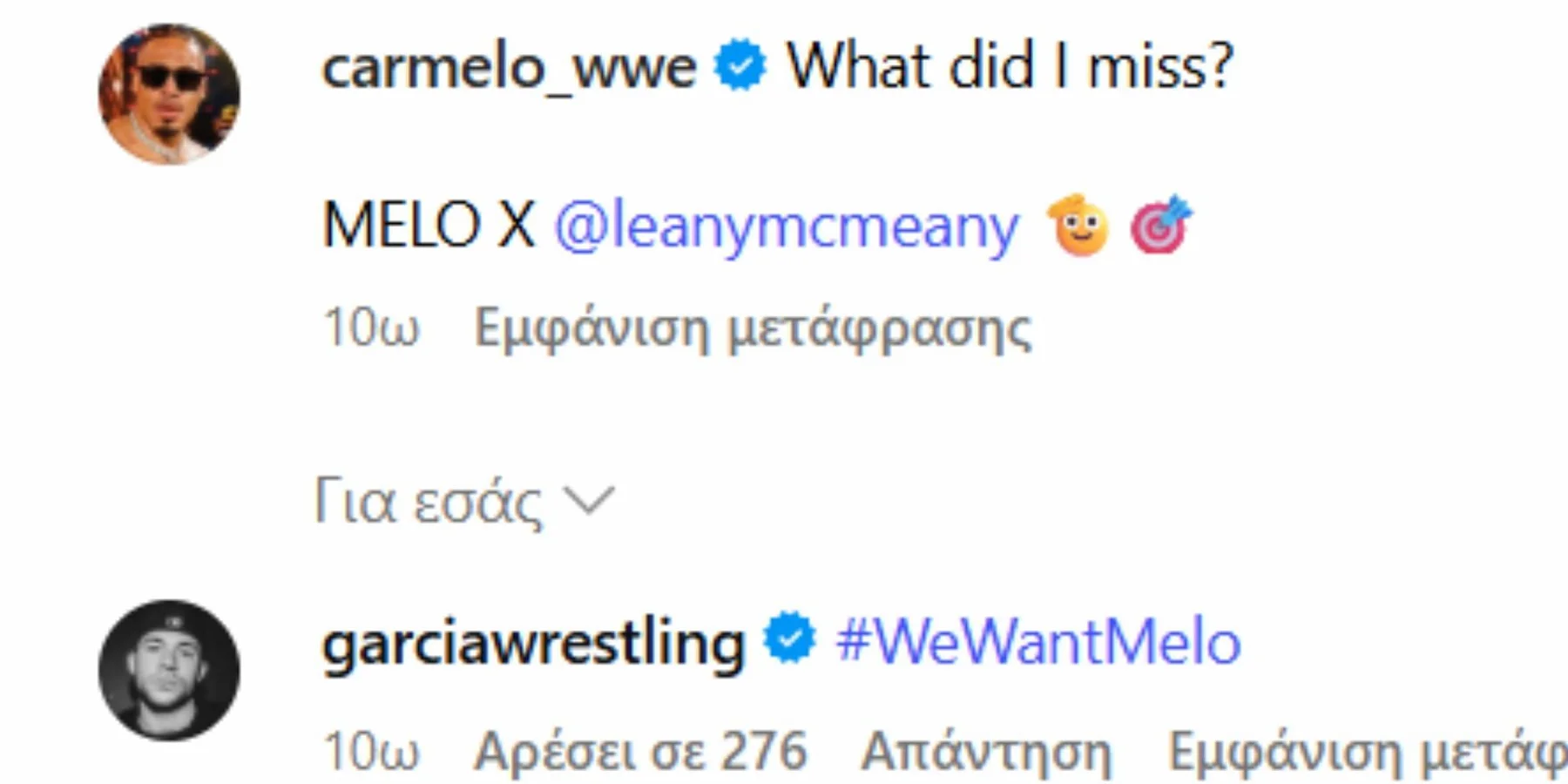Show translation for garciawrestling's comment

[x=1366, y=751]
